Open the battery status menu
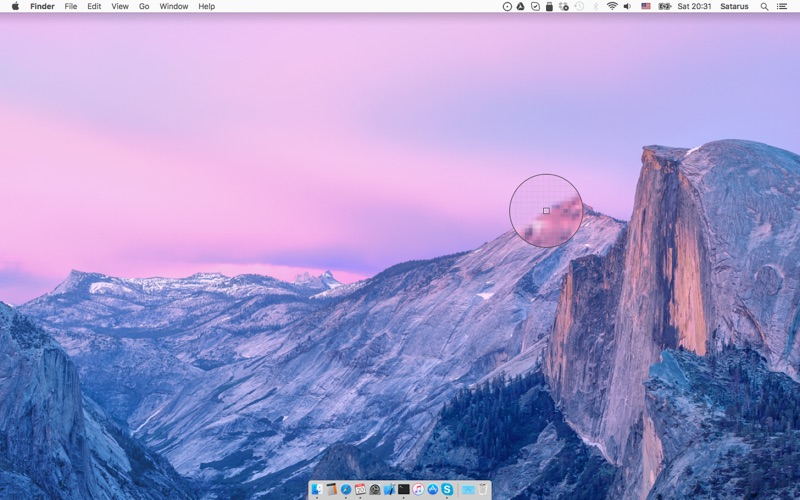Image resolution: width=800 pixels, height=500 pixels. (664, 7)
